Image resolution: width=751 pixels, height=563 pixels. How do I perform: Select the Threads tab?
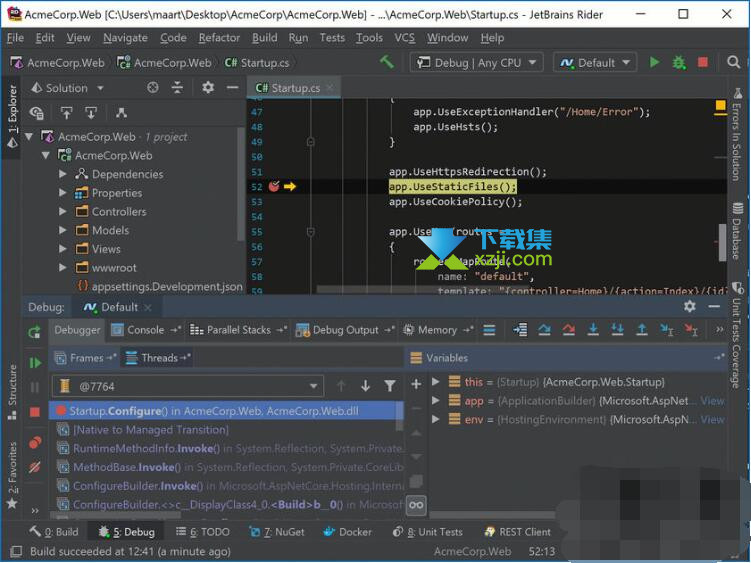pyautogui.click(x=159, y=358)
